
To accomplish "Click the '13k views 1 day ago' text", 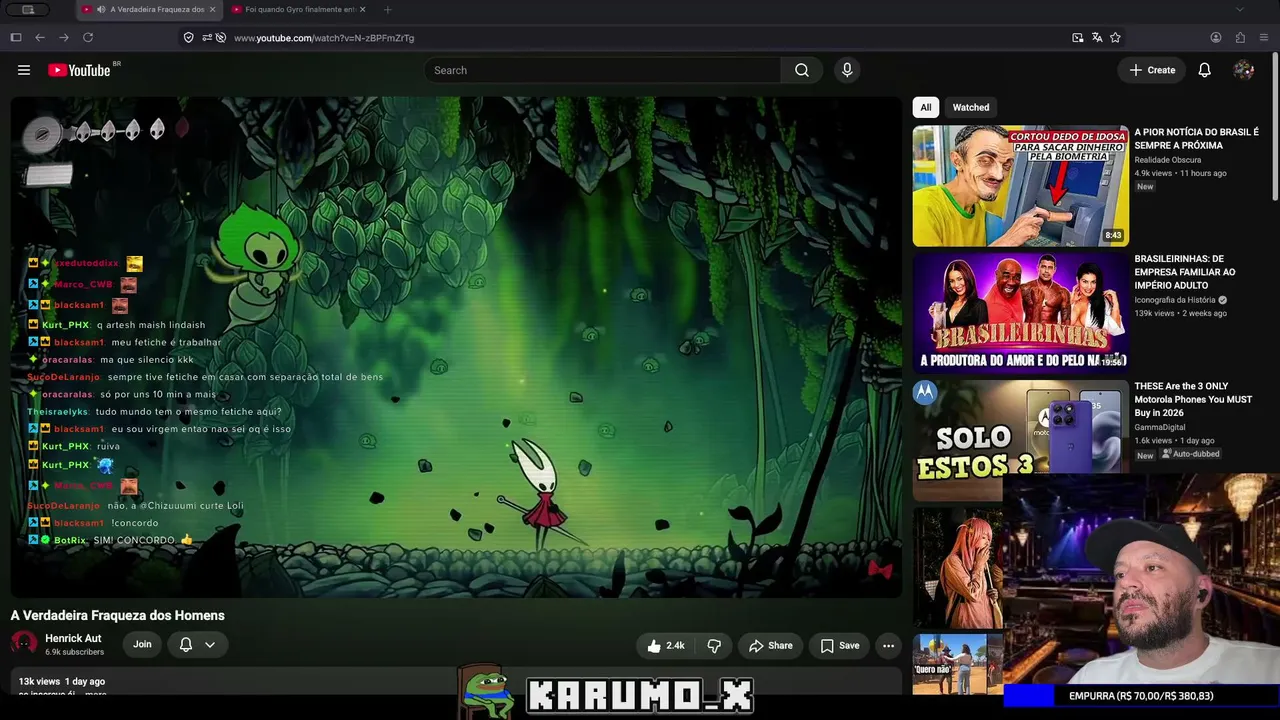I will tap(62, 681).
